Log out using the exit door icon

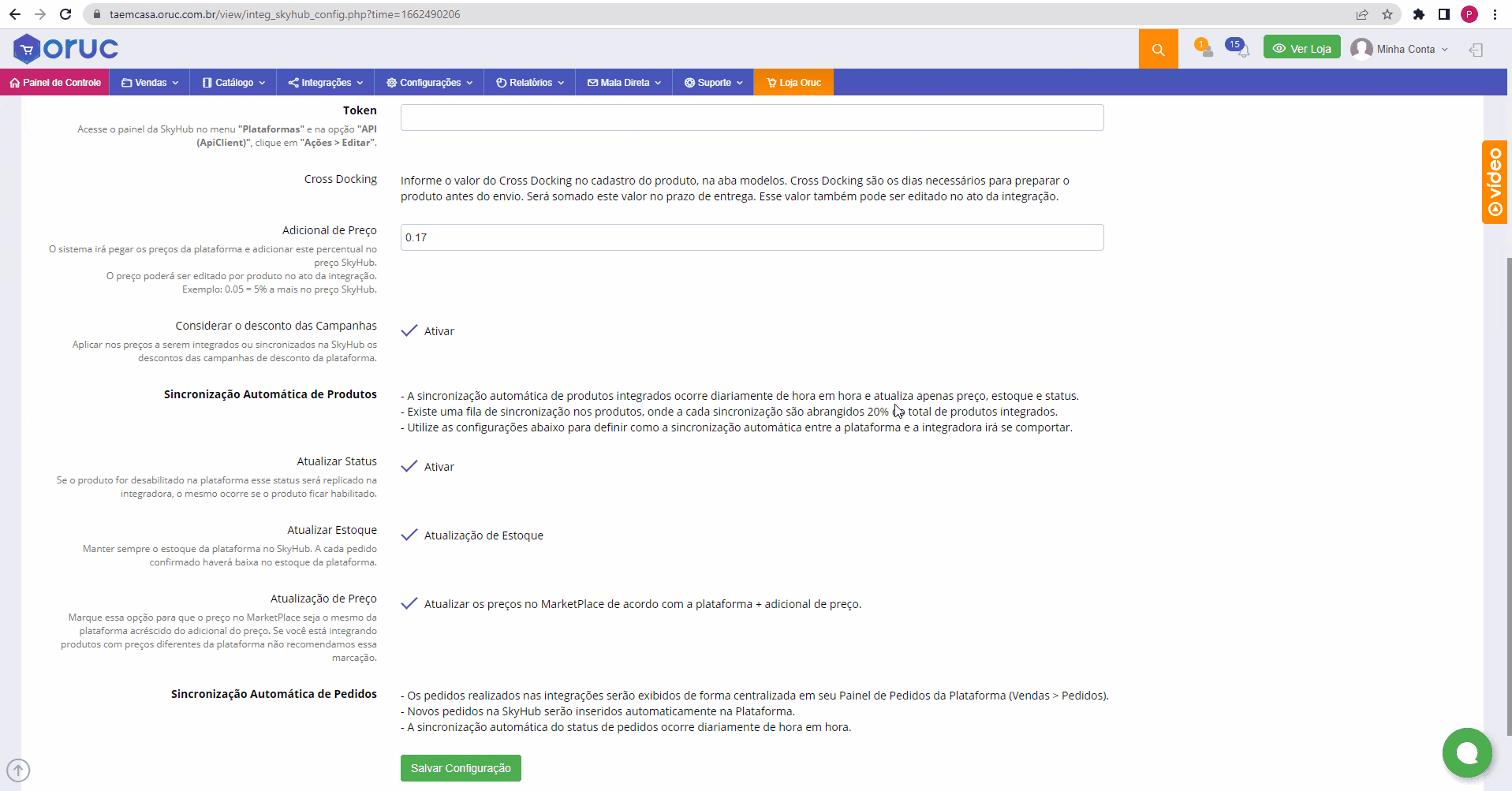click(1477, 48)
